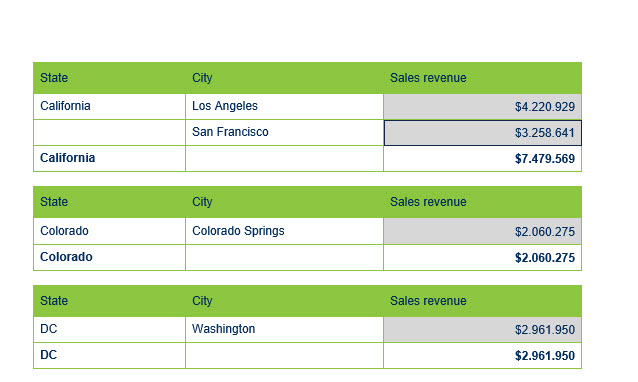Click the $4.220.929 revenue cell
The width and height of the screenshot is (638, 382).
(x=482, y=106)
